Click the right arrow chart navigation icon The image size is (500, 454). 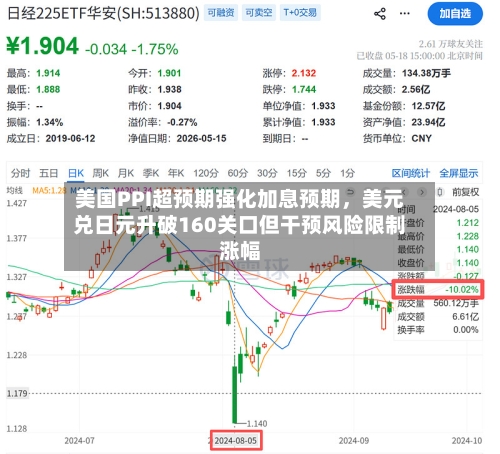point(422,192)
